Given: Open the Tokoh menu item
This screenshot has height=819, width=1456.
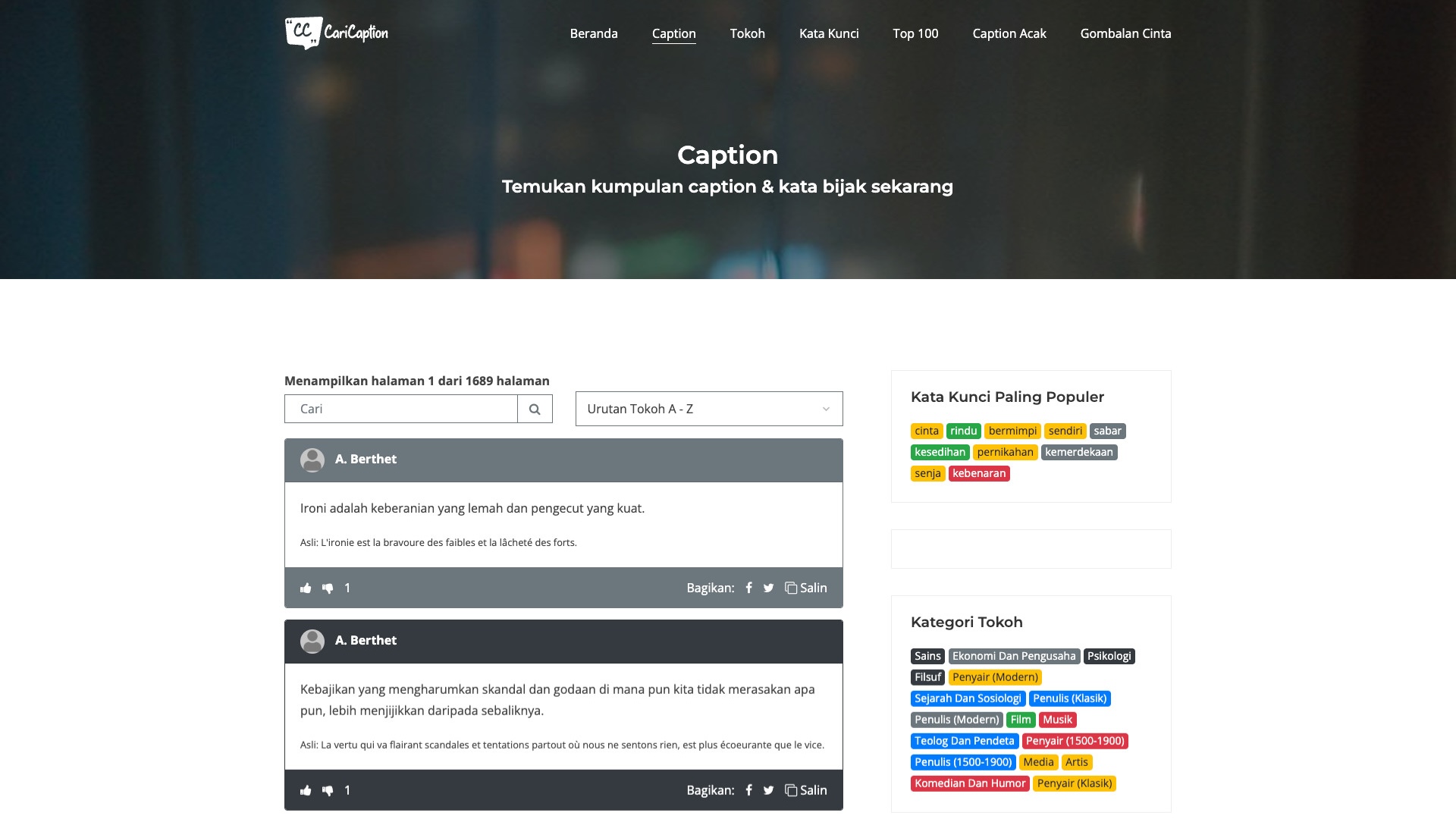Looking at the screenshot, I should (x=747, y=33).
